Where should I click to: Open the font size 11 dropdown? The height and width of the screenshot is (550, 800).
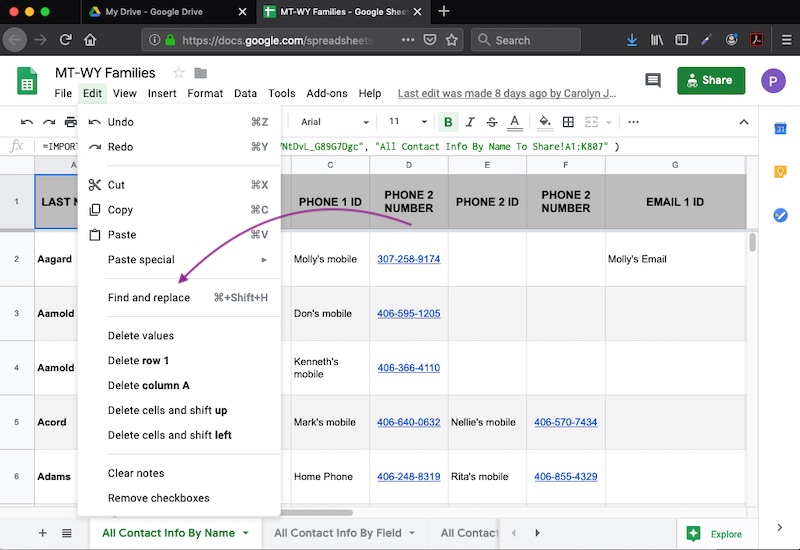(408, 122)
